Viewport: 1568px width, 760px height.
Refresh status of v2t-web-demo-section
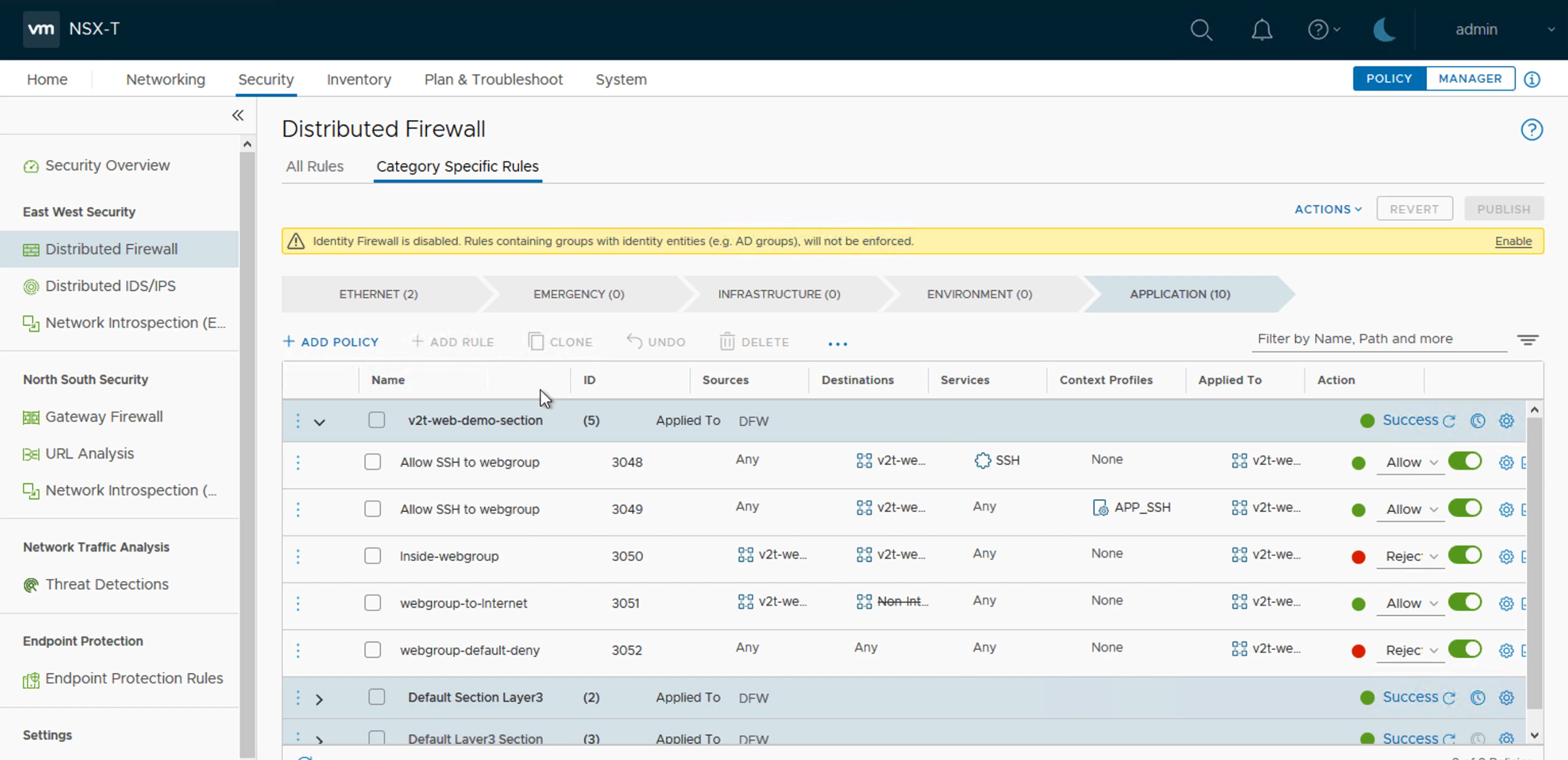click(x=1450, y=421)
